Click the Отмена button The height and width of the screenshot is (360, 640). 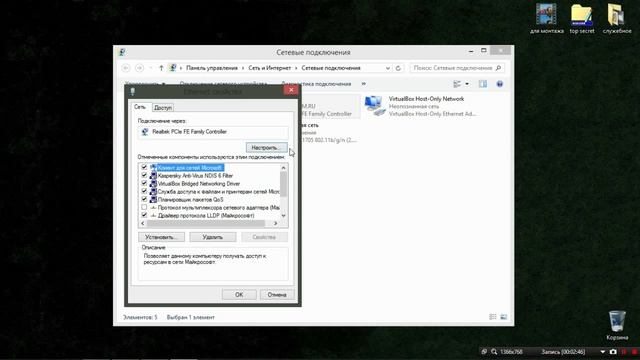pyautogui.click(x=277, y=295)
